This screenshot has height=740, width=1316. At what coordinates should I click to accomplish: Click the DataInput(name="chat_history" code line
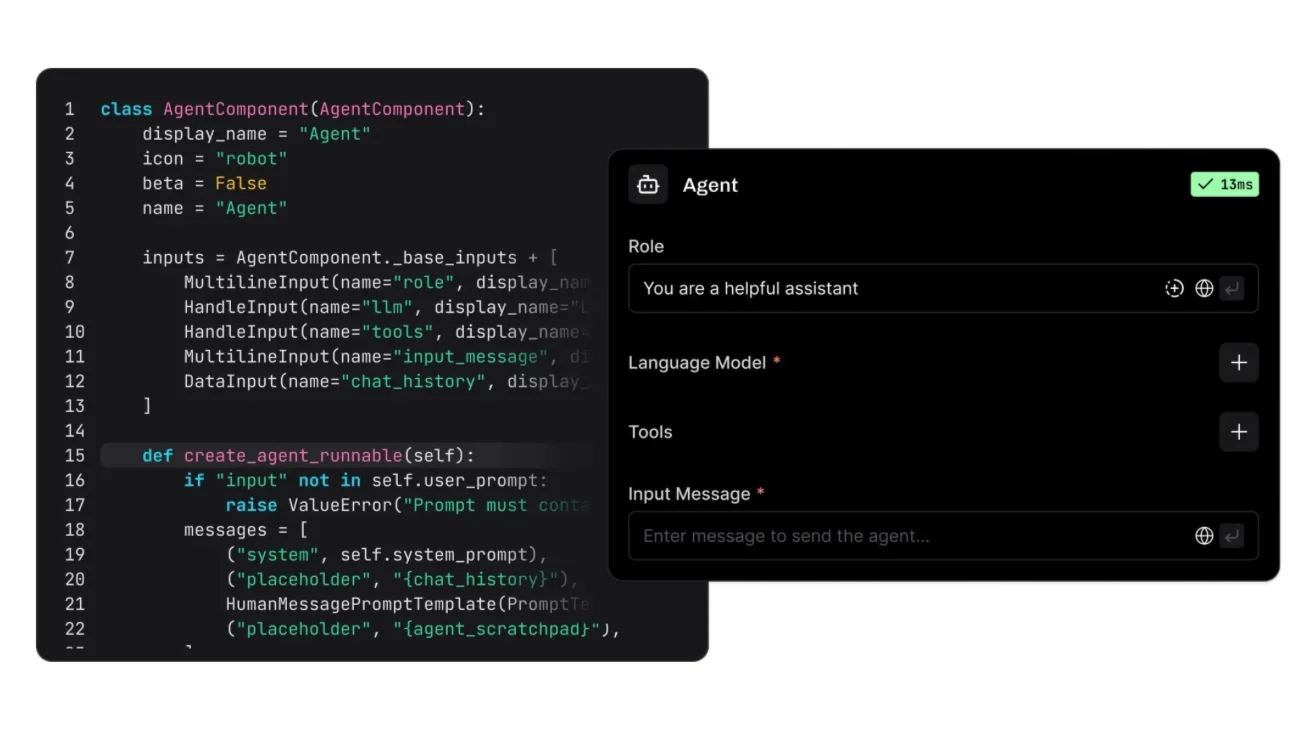pyautogui.click(x=388, y=382)
